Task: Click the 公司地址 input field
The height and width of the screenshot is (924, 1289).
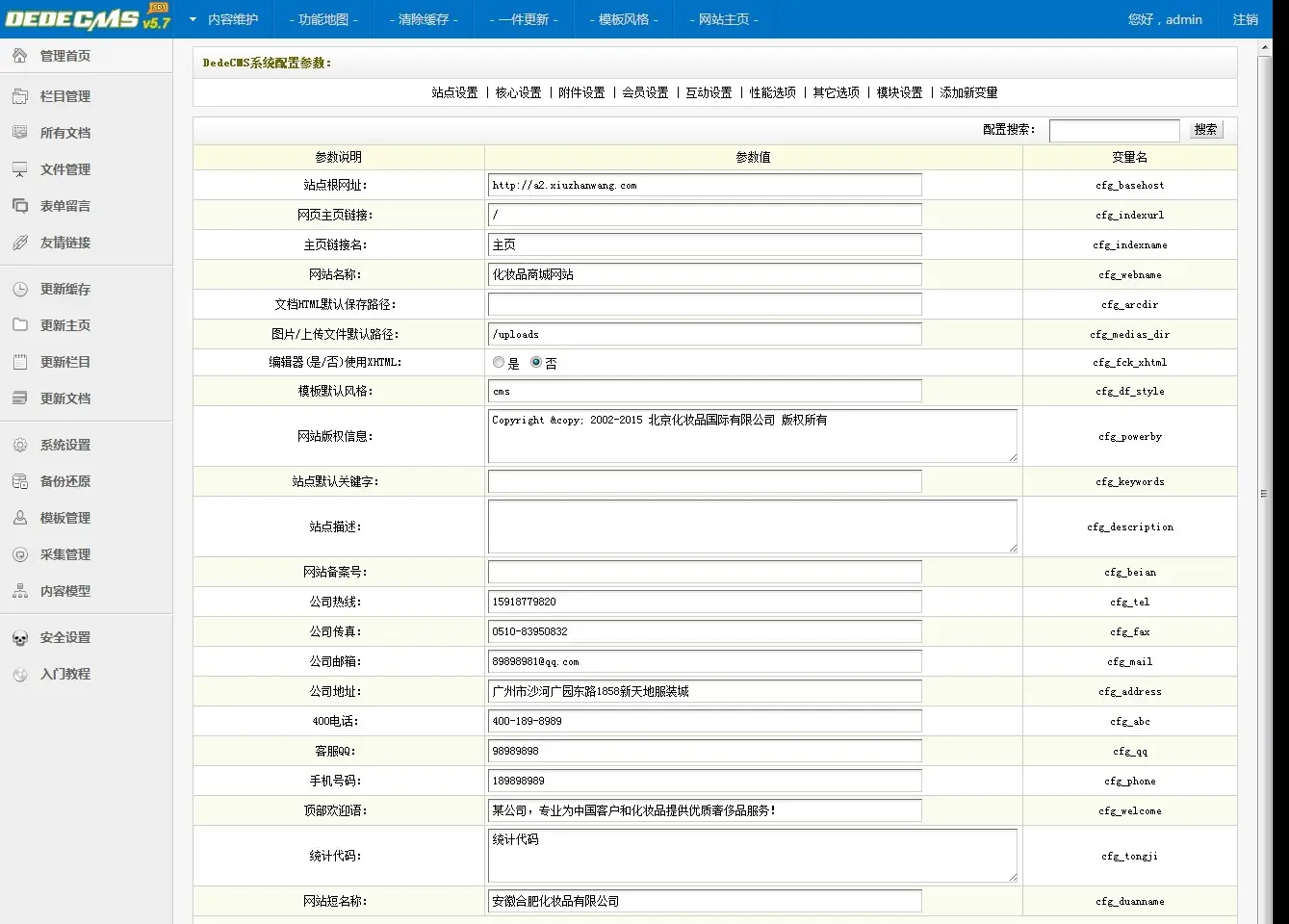Action: pos(705,691)
